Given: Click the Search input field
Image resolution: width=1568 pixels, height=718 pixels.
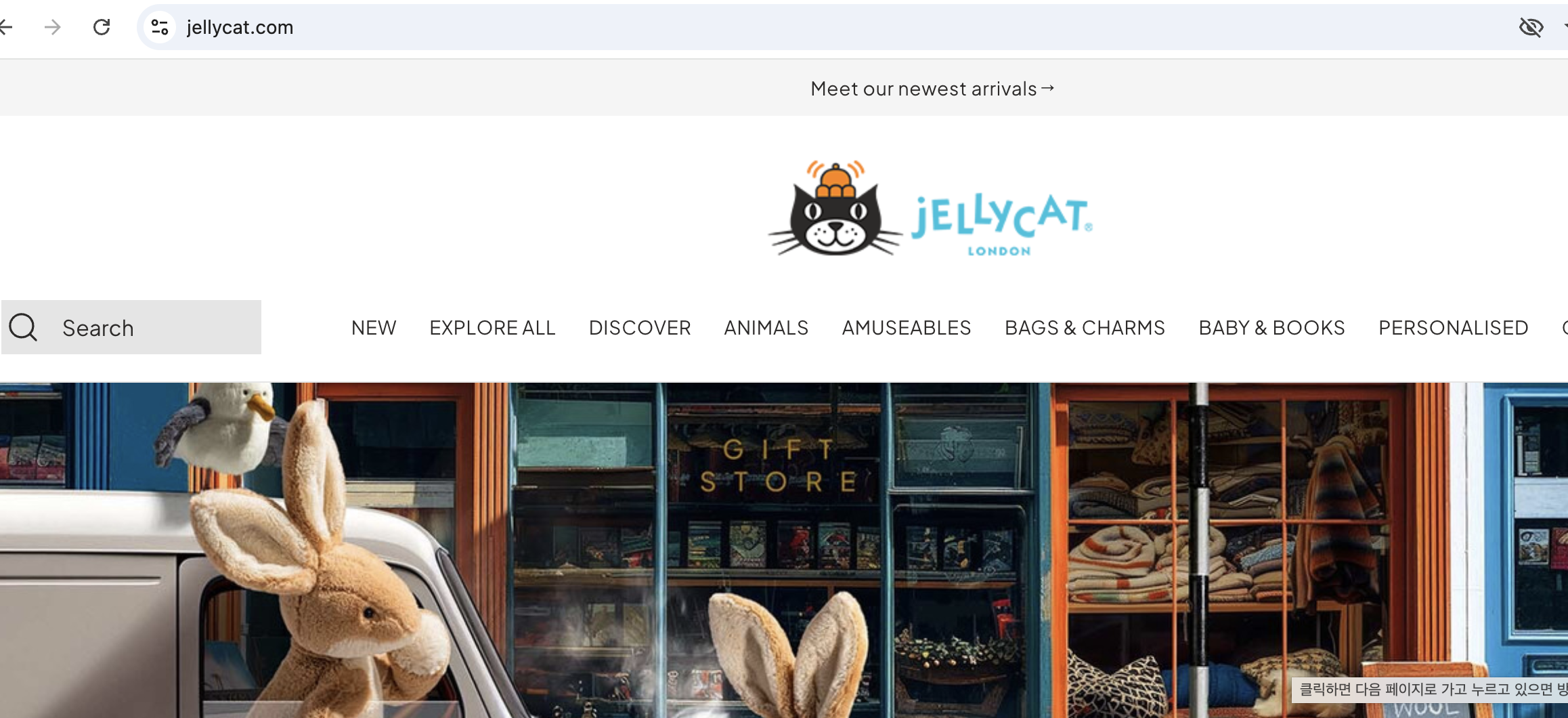Looking at the screenshot, I should coord(131,327).
